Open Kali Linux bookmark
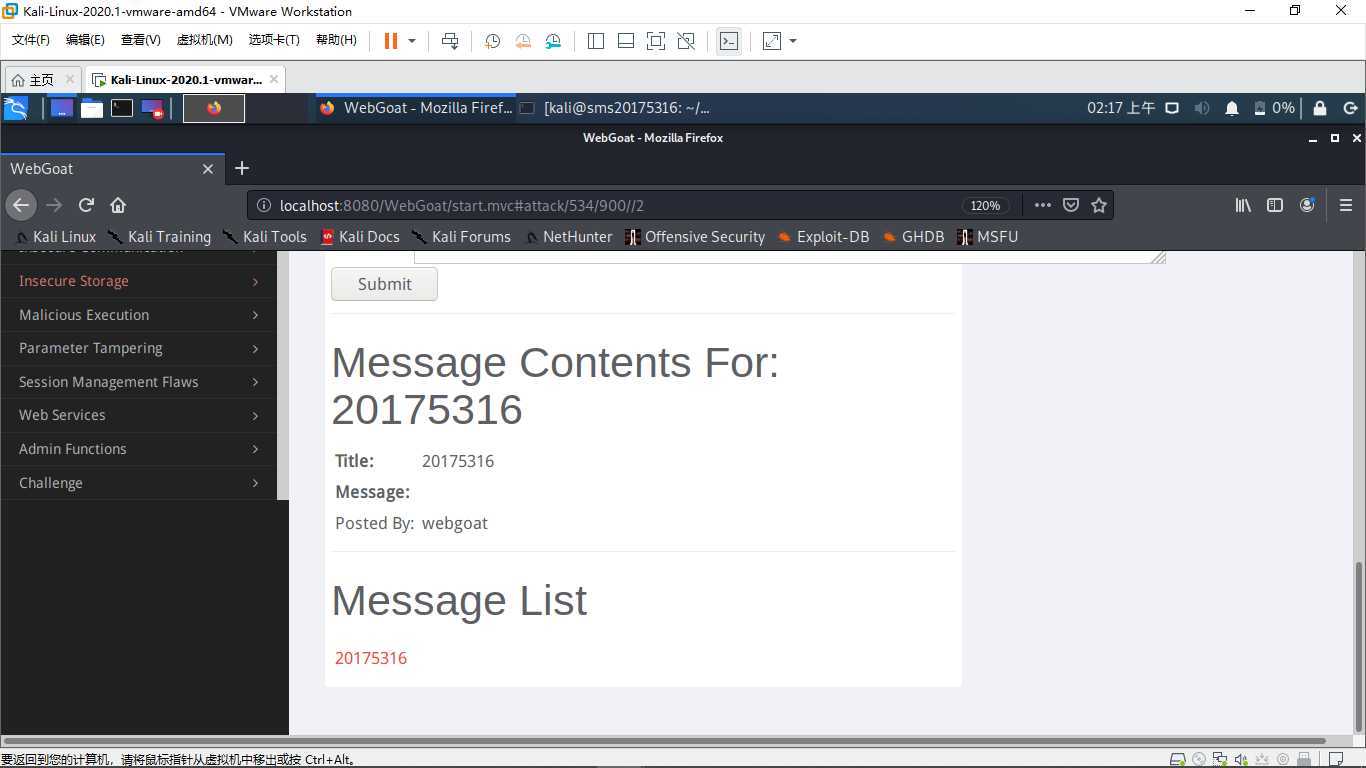The height and width of the screenshot is (768, 1366). (56, 237)
